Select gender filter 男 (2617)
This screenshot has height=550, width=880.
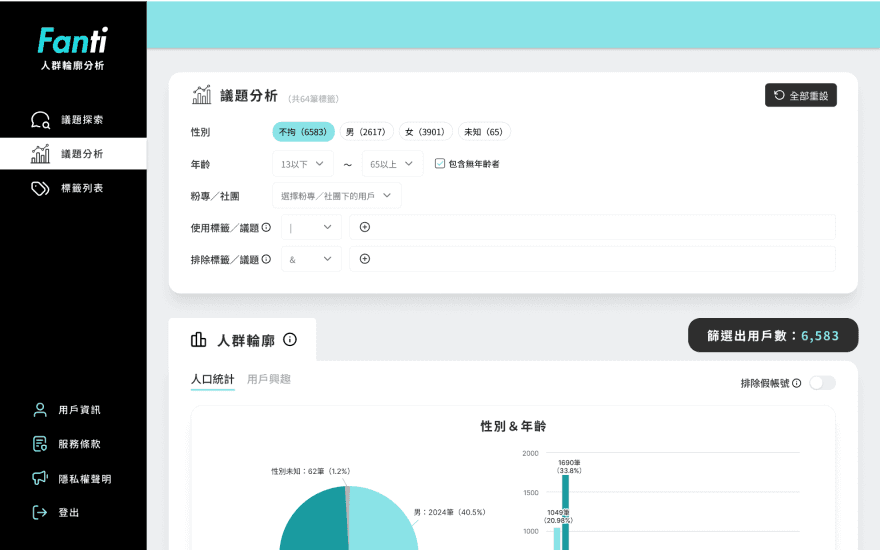click(x=366, y=132)
